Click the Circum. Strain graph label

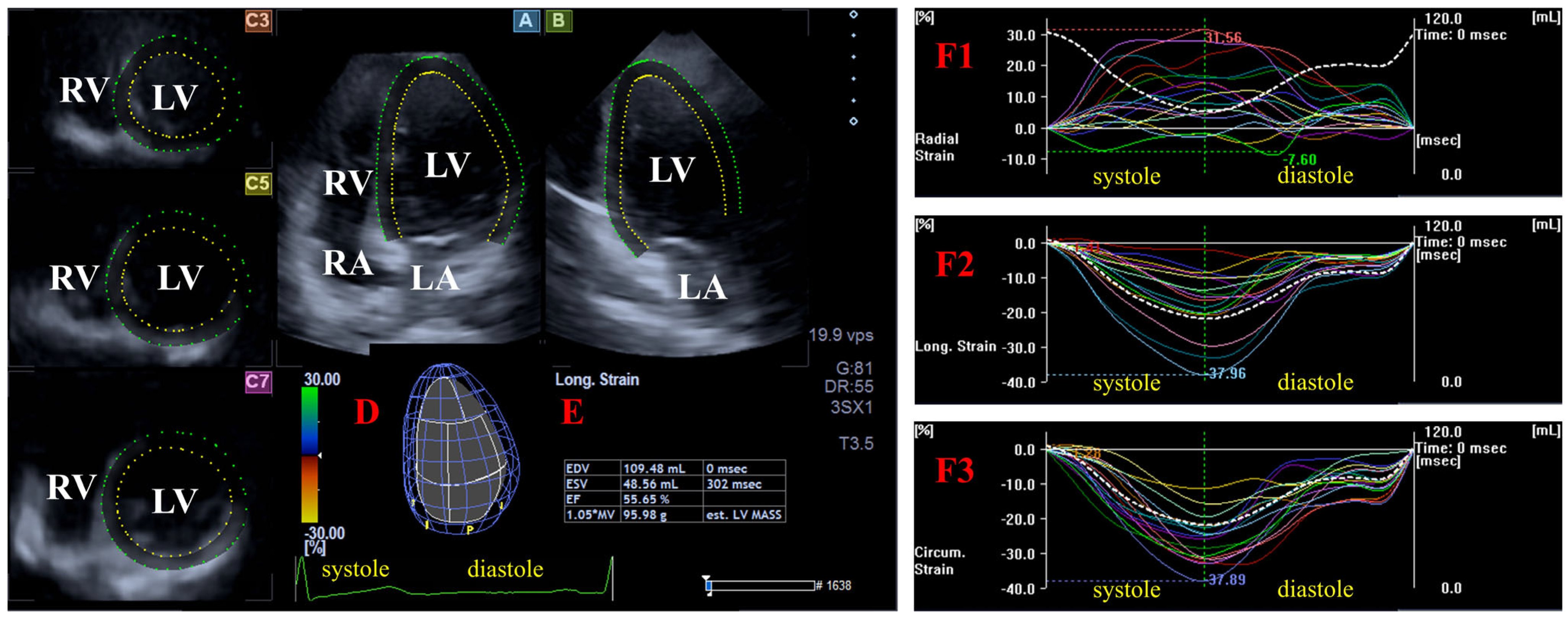(x=938, y=560)
